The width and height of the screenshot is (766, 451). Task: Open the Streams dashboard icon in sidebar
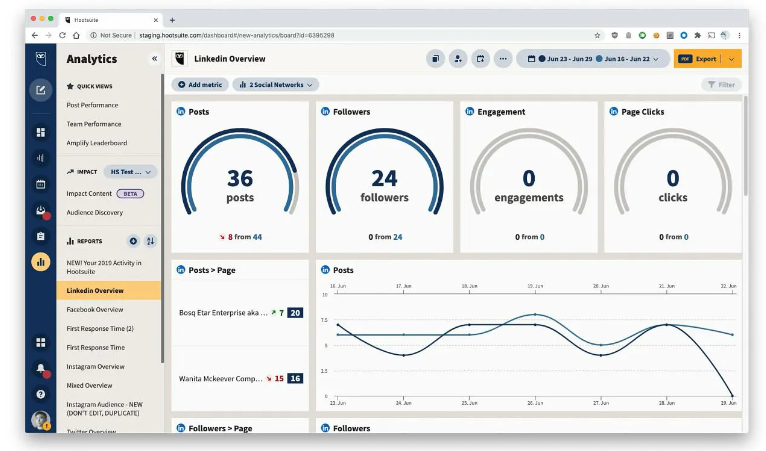pyautogui.click(x=41, y=132)
